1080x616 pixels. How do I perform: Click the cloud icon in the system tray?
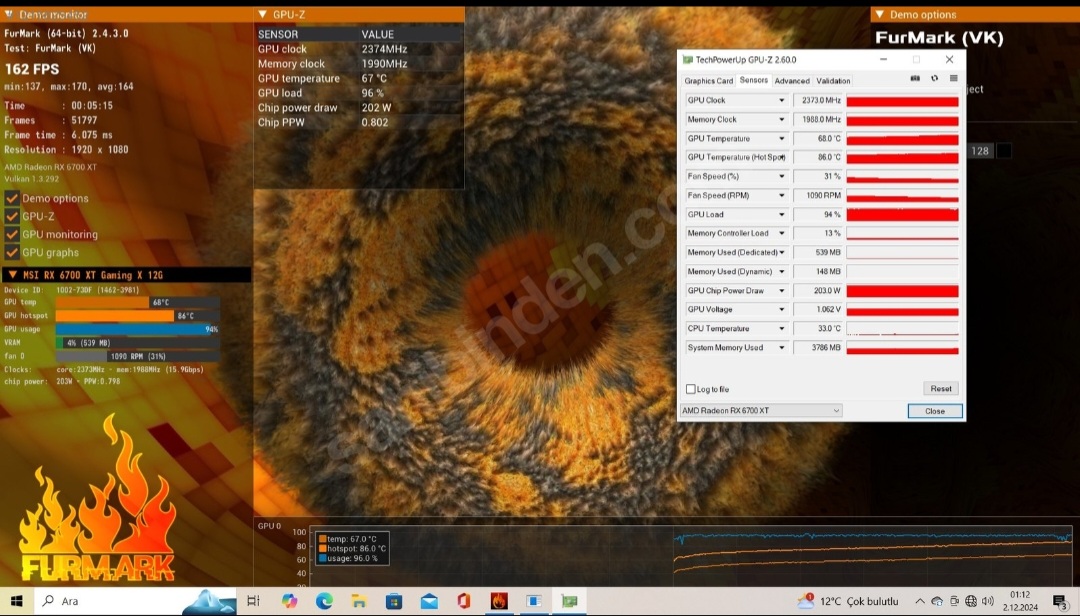[x=937, y=601]
